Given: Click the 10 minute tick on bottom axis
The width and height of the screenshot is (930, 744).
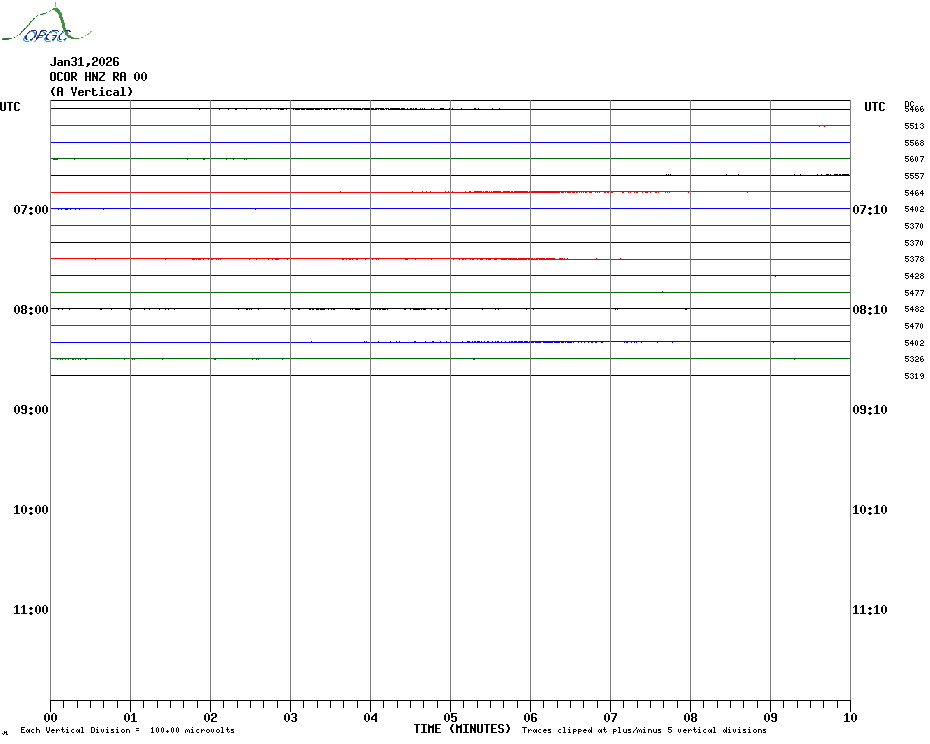Looking at the screenshot, I should pyautogui.click(x=850, y=717).
